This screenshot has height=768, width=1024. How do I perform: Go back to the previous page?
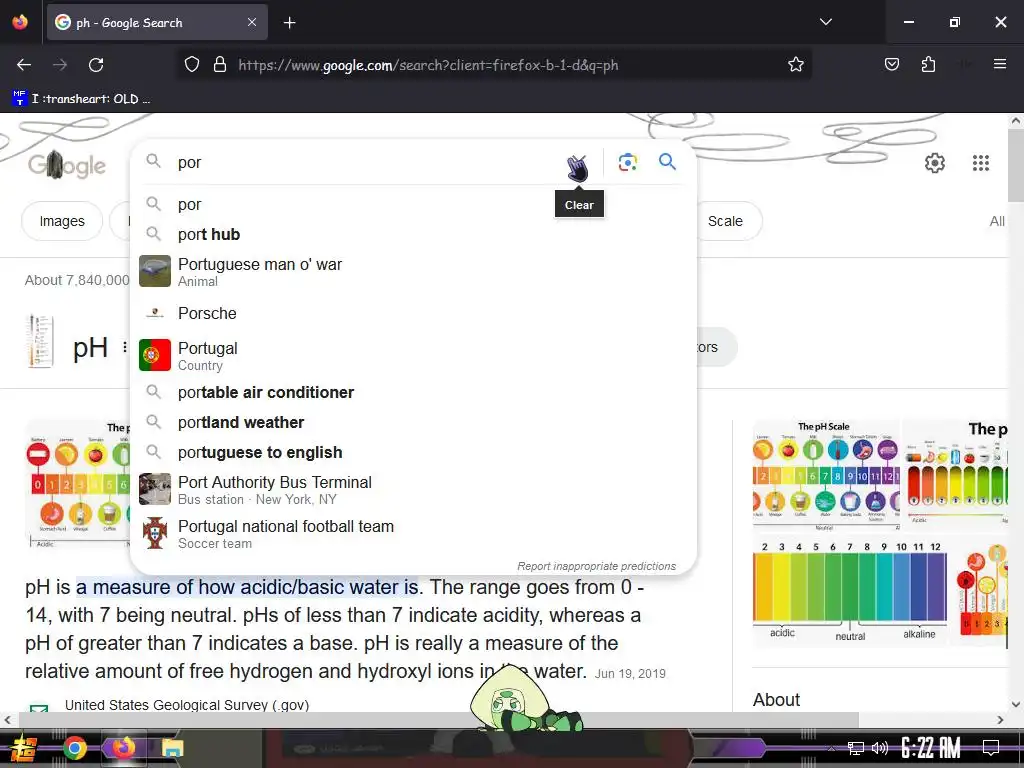[x=24, y=65]
